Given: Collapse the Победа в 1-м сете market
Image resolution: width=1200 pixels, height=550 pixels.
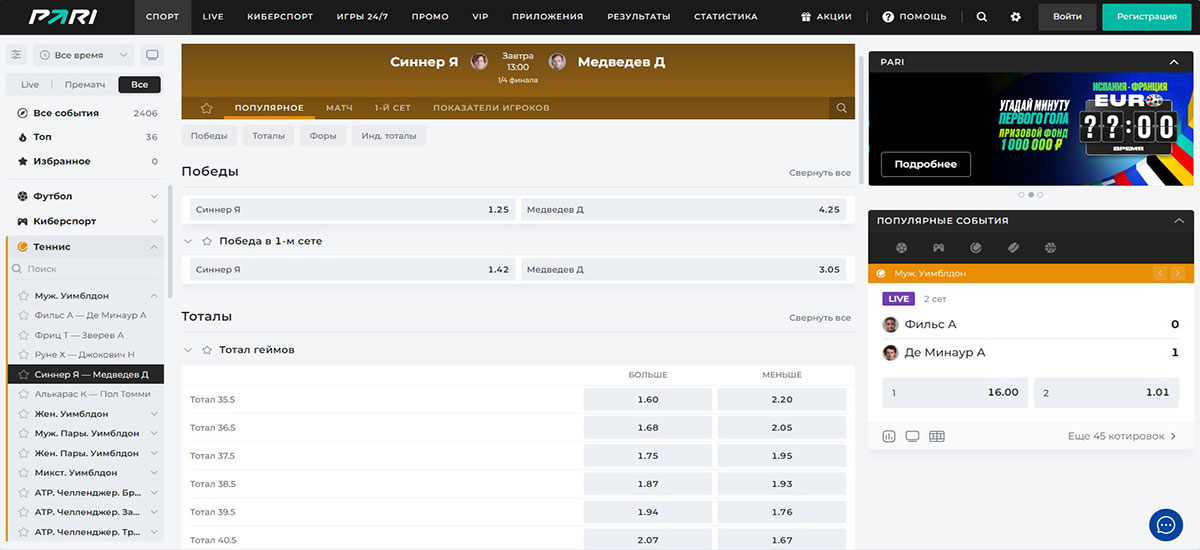Looking at the screenshot, I should (x=188, y=241).
